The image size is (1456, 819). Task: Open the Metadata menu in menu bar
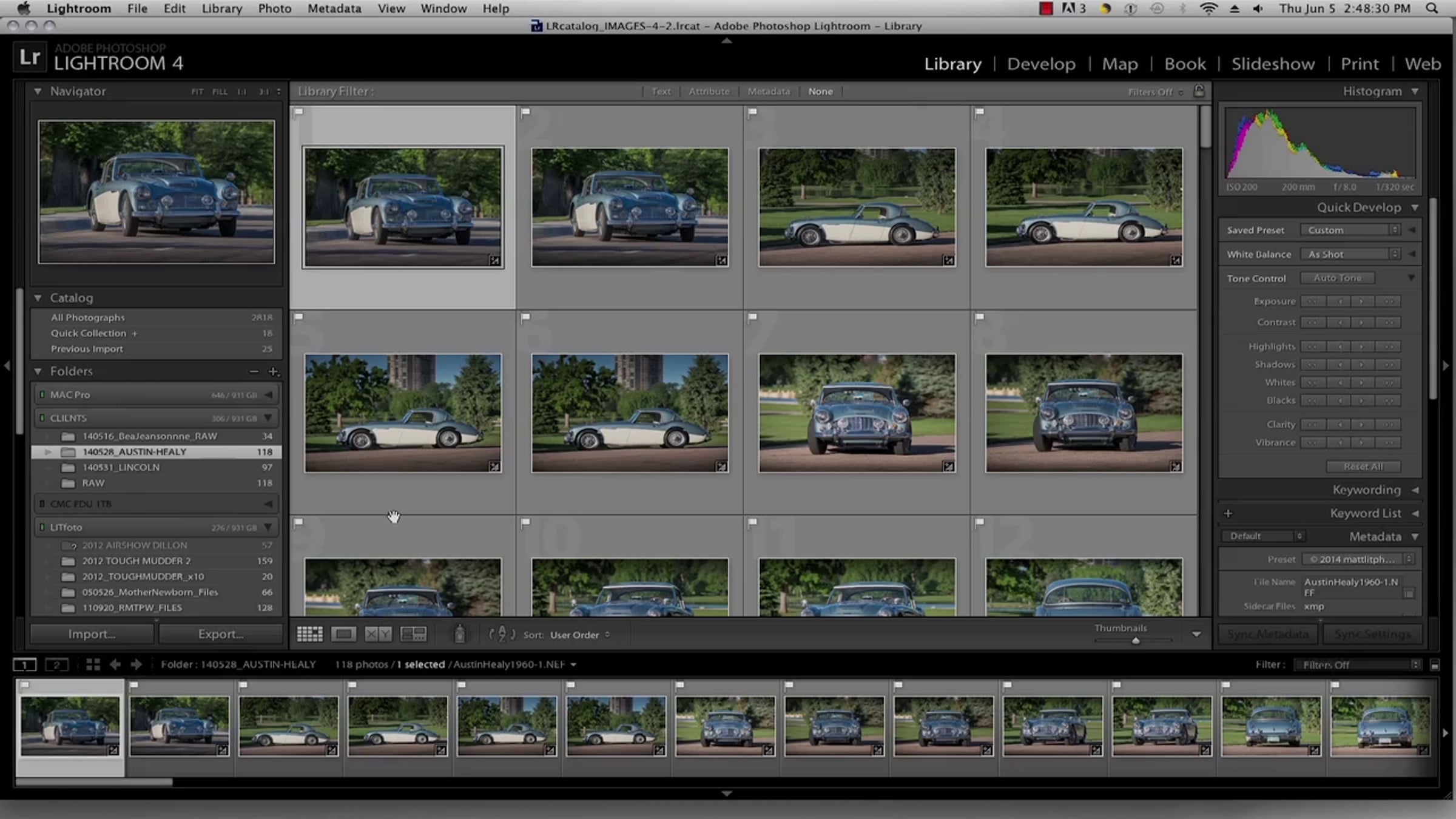tap(334, 8)
